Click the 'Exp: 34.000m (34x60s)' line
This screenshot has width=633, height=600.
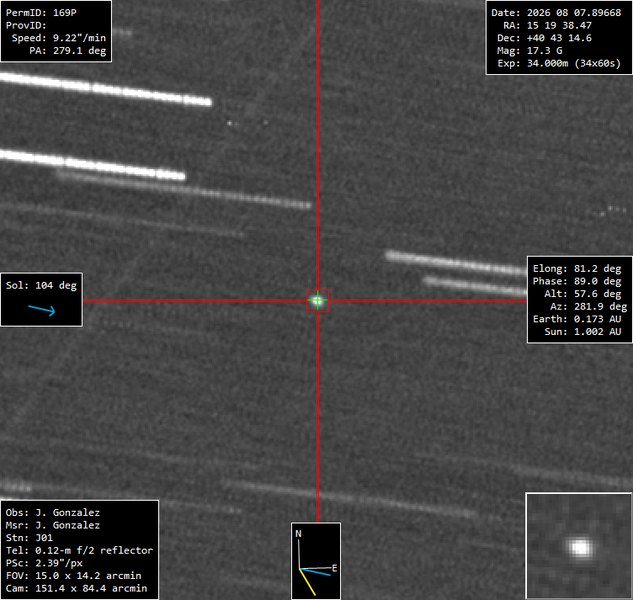click(x=559, y=63)
